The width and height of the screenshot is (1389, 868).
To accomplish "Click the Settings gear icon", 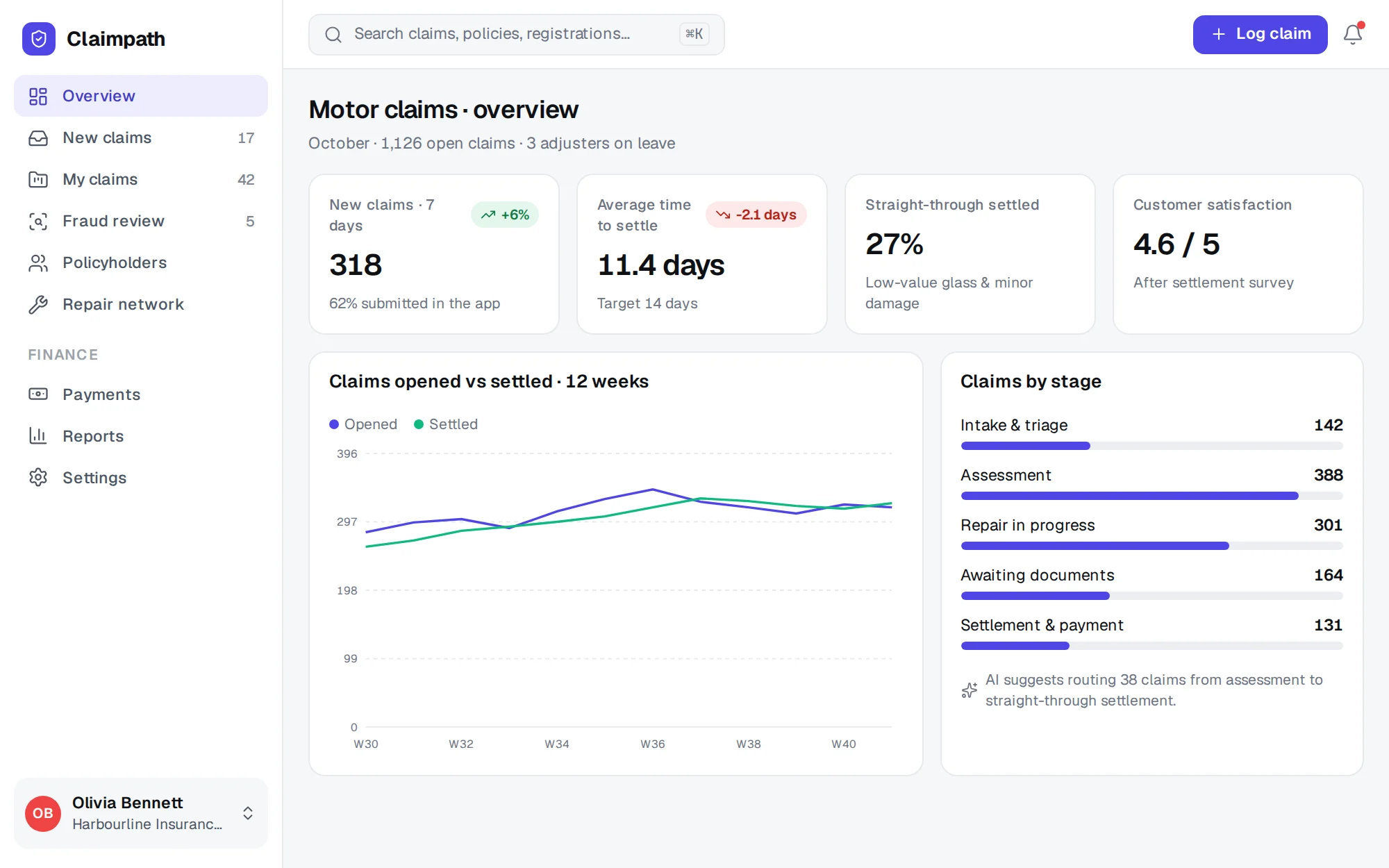I will (38, 478).
